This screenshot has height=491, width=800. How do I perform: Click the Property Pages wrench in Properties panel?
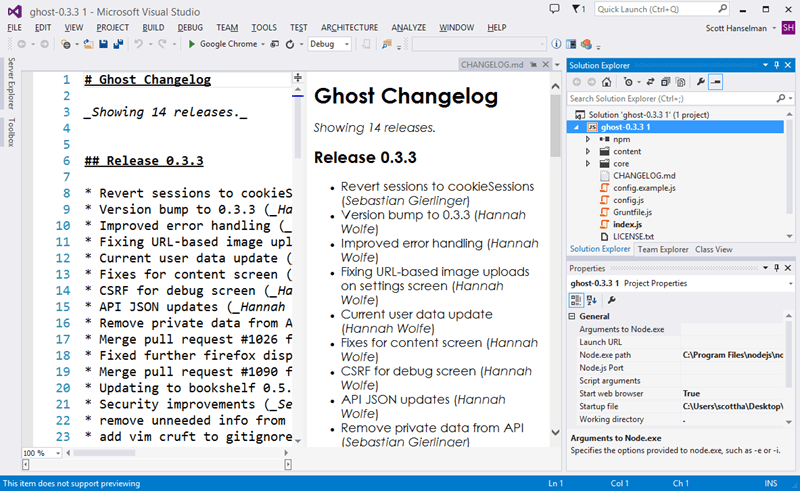[x=612, y=299]
